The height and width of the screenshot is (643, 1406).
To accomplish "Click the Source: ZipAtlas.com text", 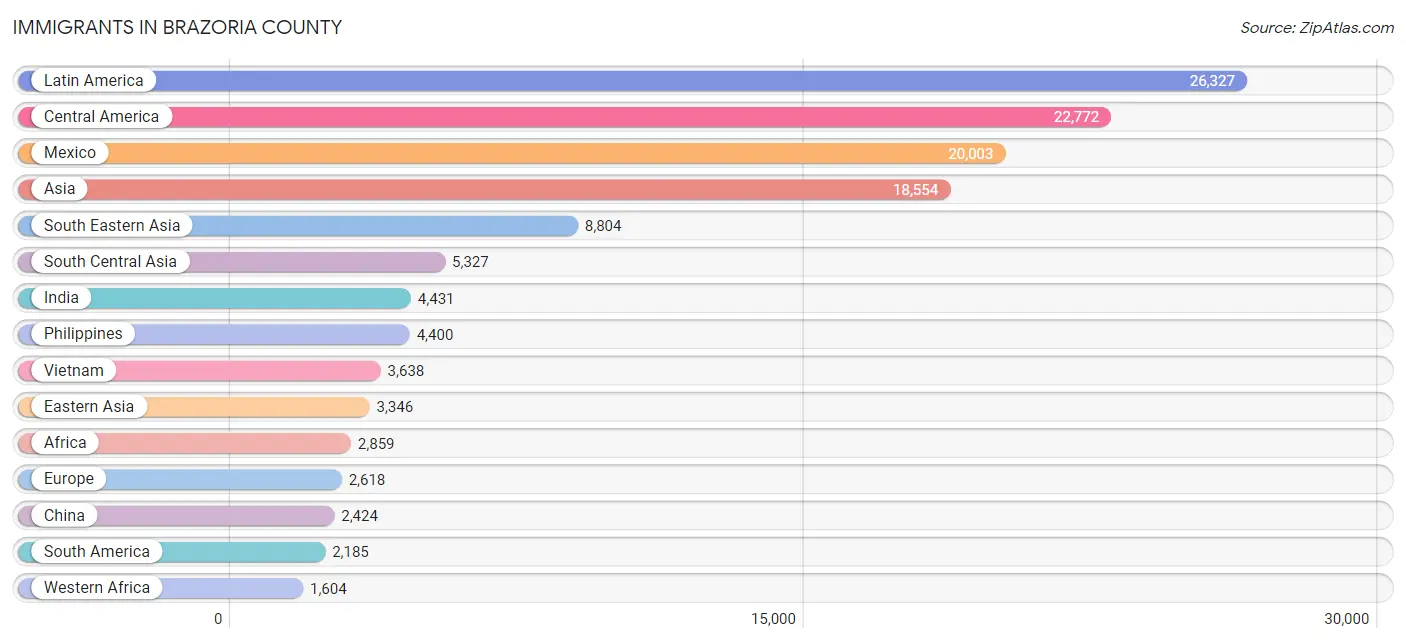I will [1317, 28].
